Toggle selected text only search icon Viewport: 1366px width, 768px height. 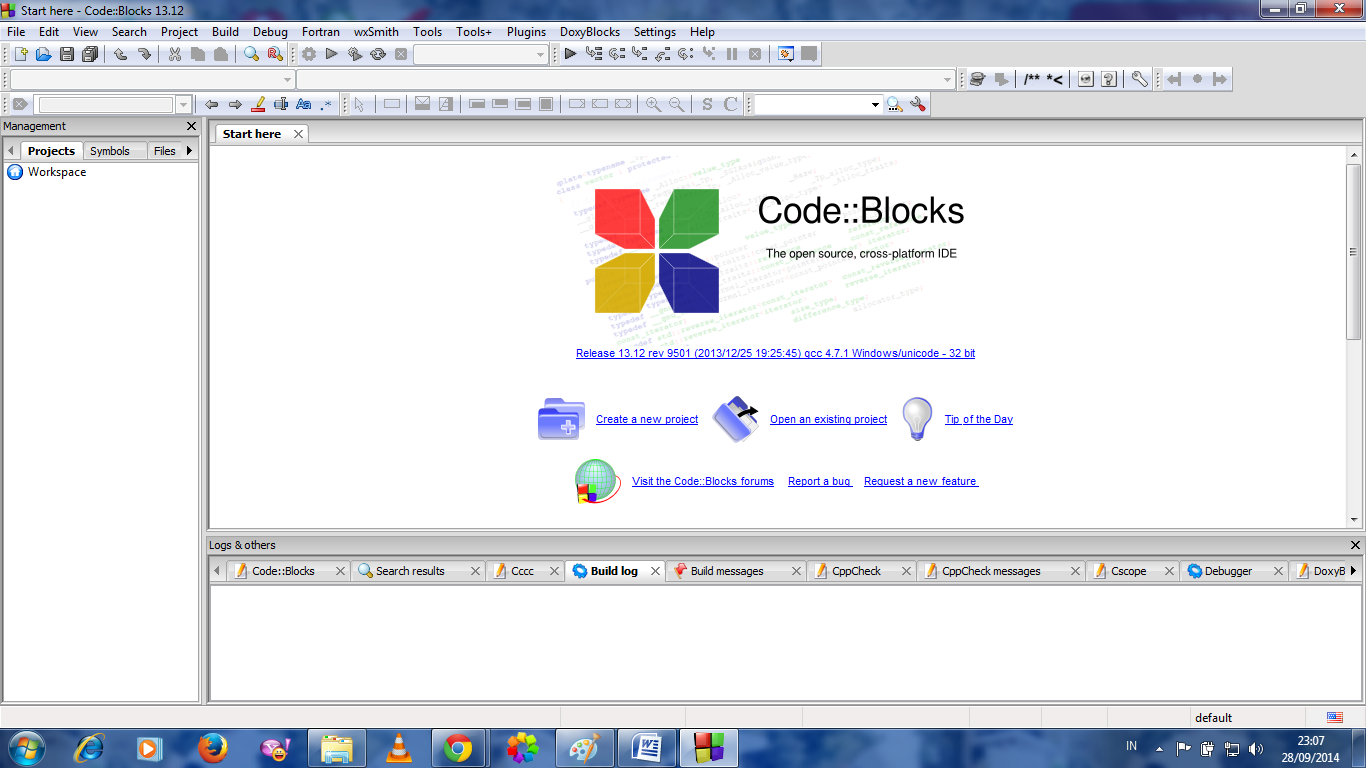tap(281, 104)
